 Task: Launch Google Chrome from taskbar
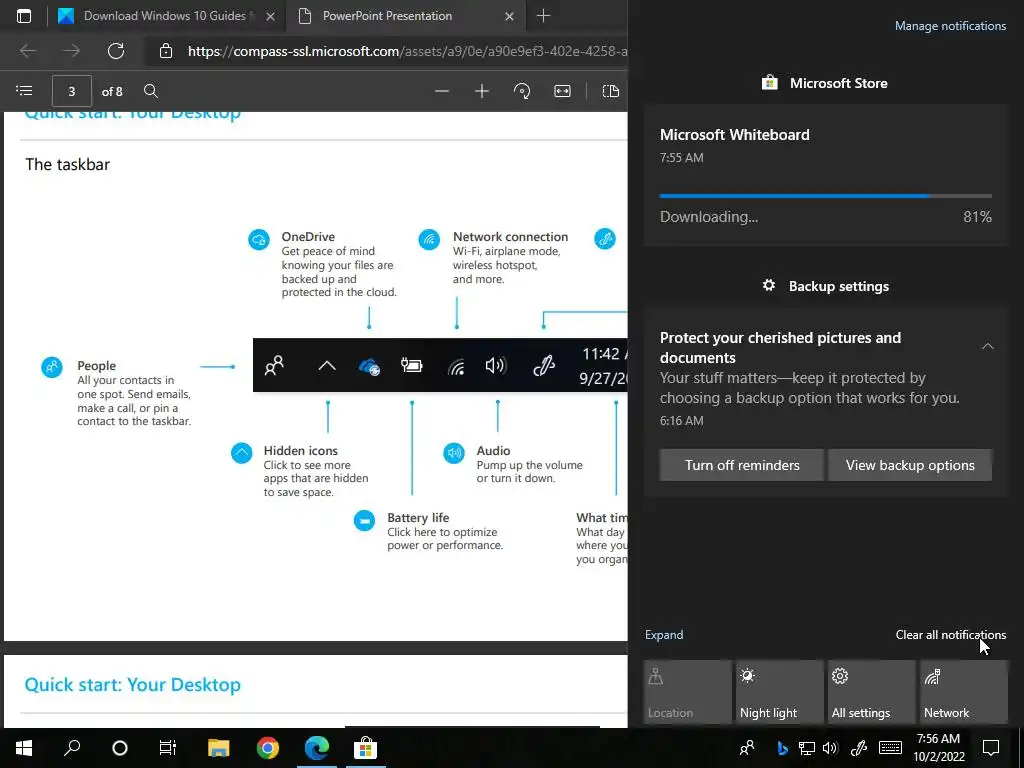(x=268, y=748)
